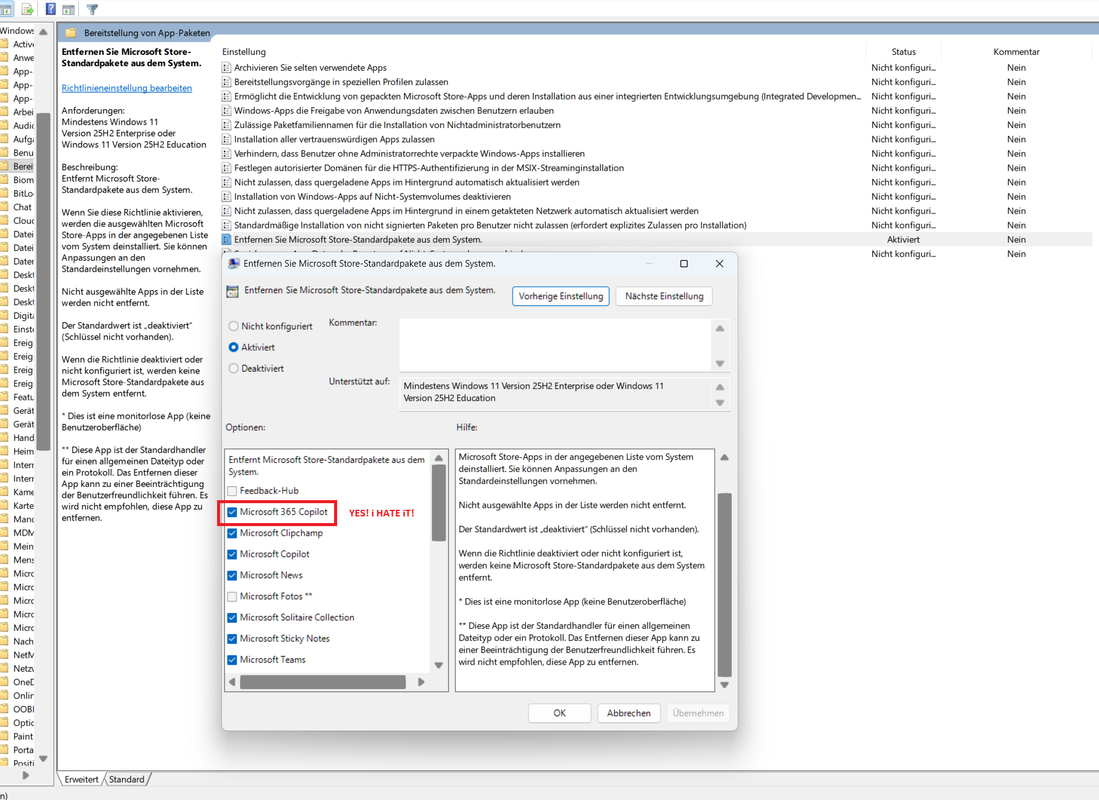Viewport: 1099px width, 800px height.
Task: Switch to the Standard tab
Action: pos(127,780)
